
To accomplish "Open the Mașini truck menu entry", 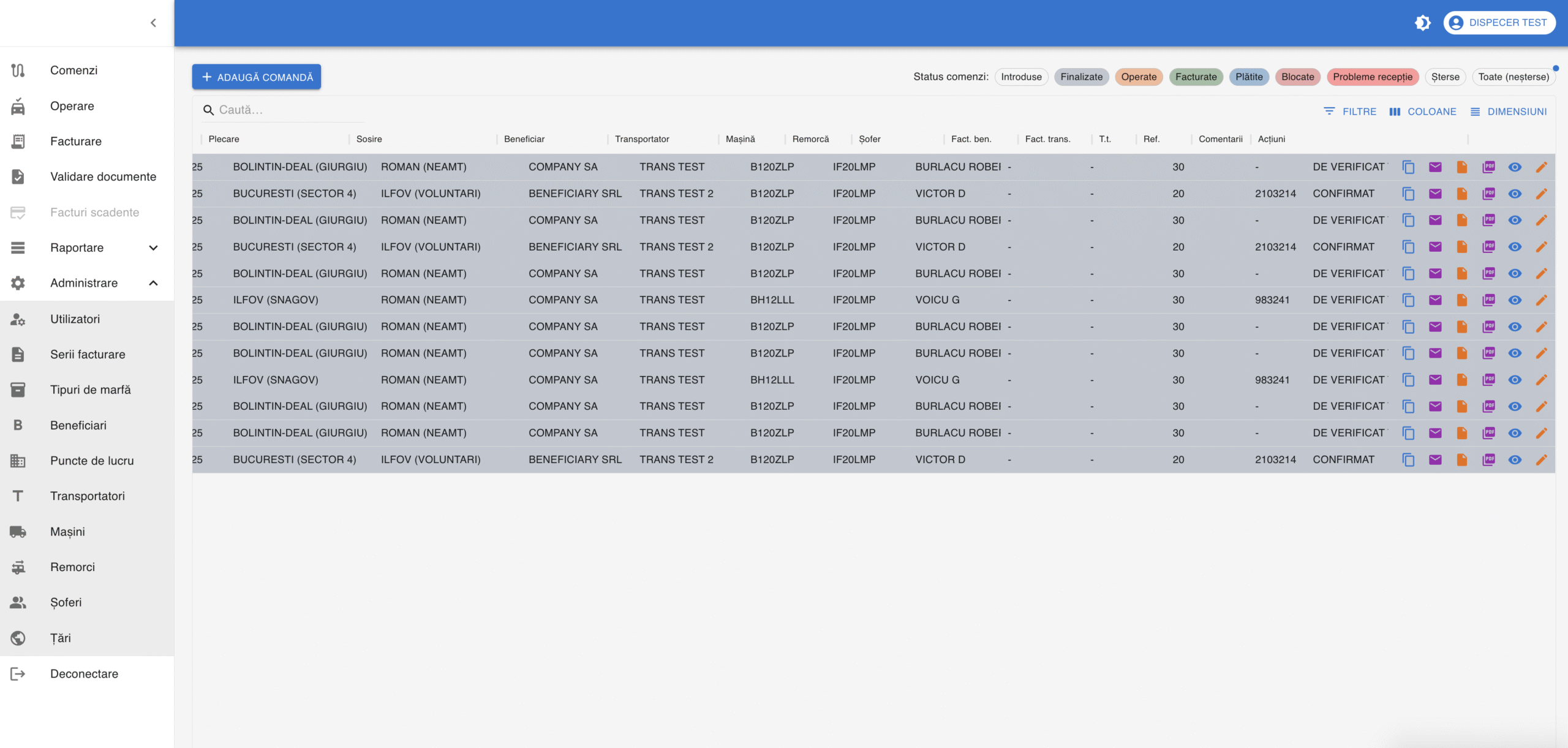I will point(67,532).
